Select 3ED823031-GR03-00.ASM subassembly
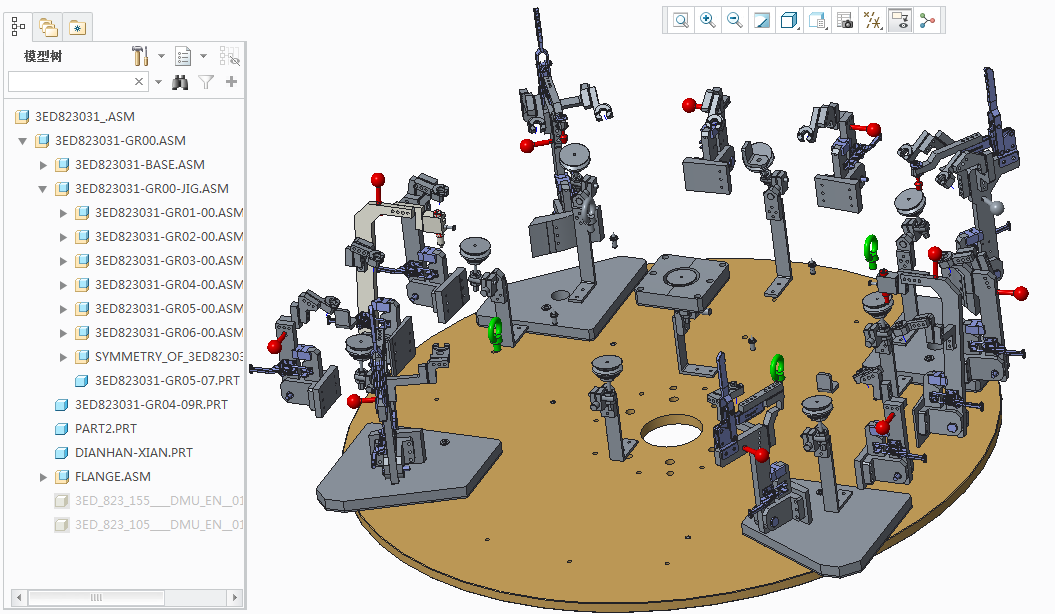 click(169, 260)
